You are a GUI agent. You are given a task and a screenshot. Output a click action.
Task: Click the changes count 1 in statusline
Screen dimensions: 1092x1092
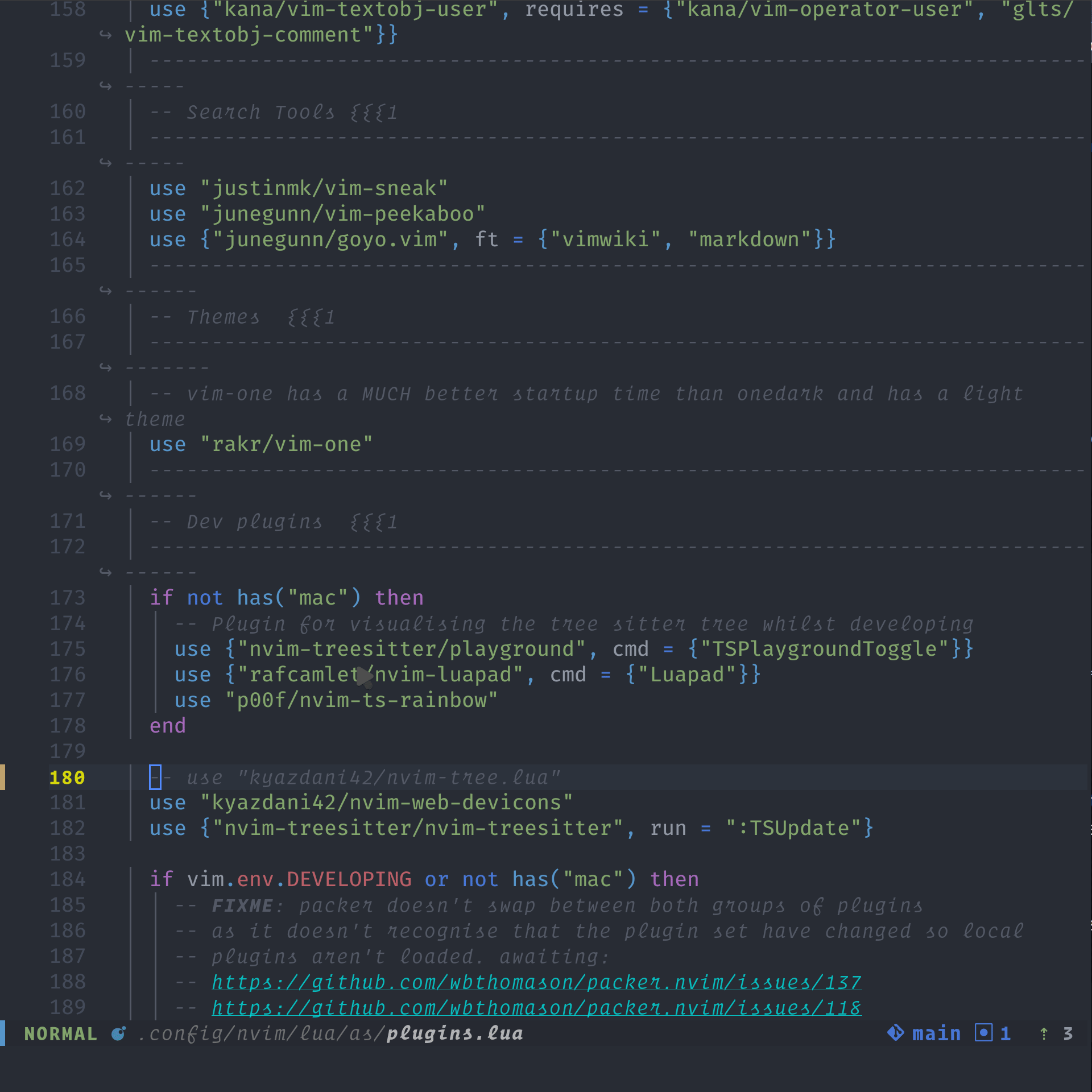click(1005, 1033)
